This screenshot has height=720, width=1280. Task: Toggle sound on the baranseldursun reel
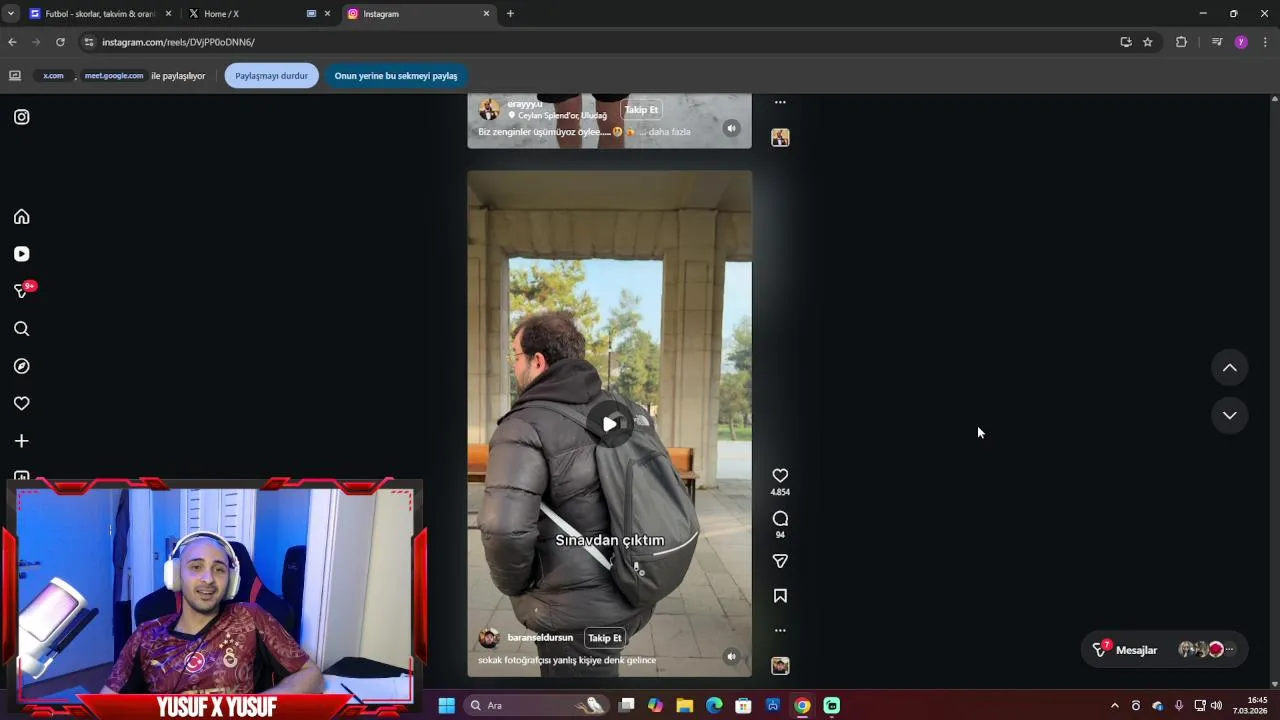(x=731, y=657)
